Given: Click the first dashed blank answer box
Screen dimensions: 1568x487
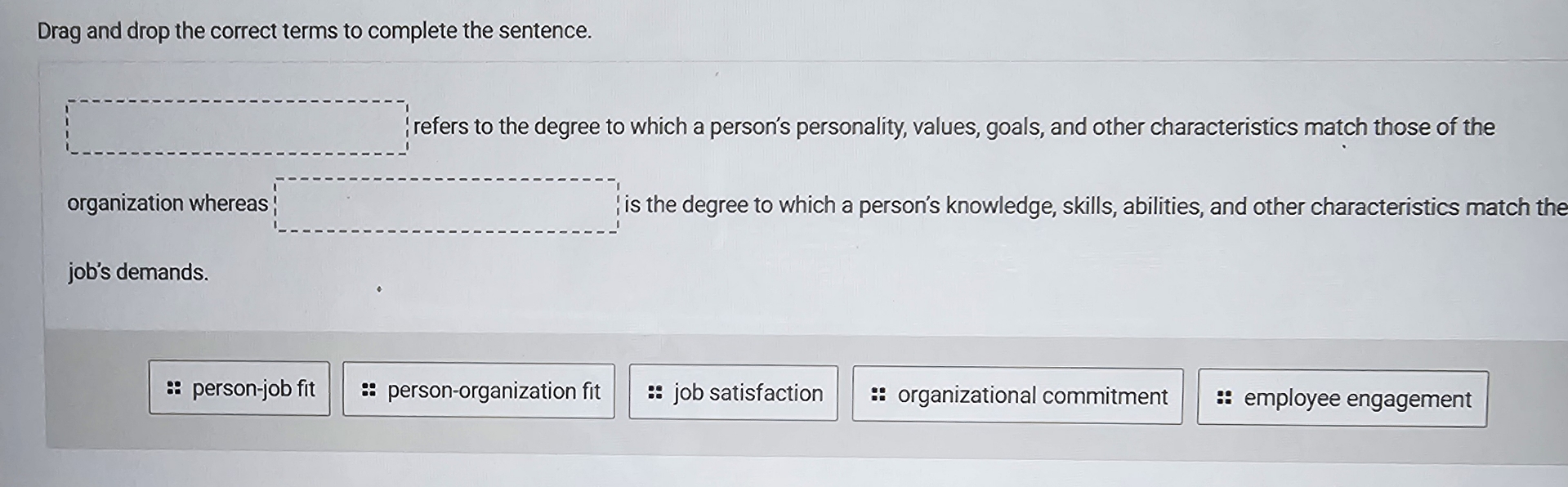Looking at the screenshot, I should [x=236, y=127].
